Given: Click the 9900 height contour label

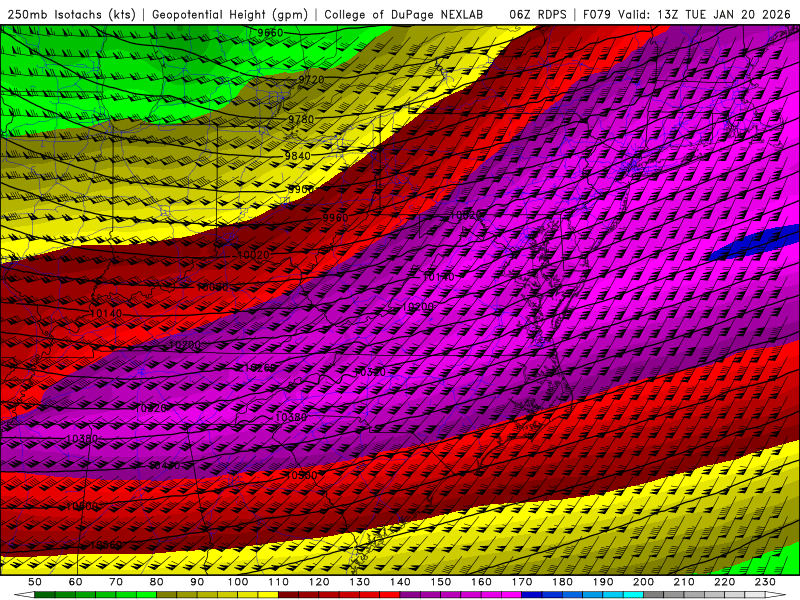Looking at the screenshot, I should point(301,189).
